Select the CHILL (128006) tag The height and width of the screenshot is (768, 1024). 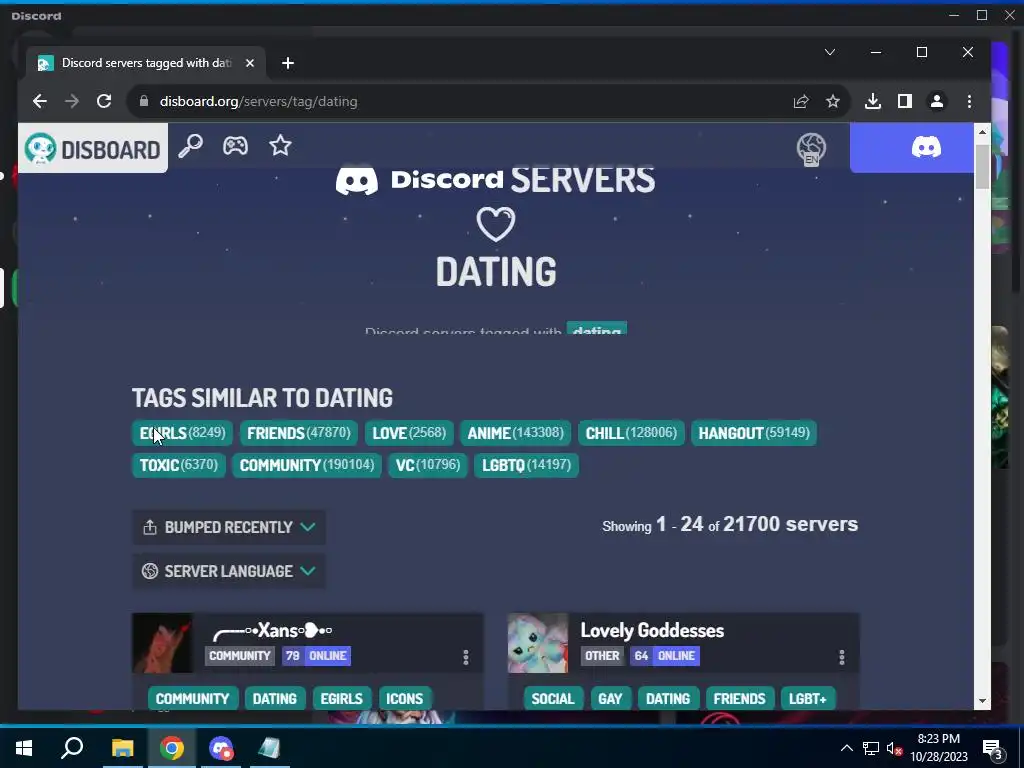(x=631, y=433)
